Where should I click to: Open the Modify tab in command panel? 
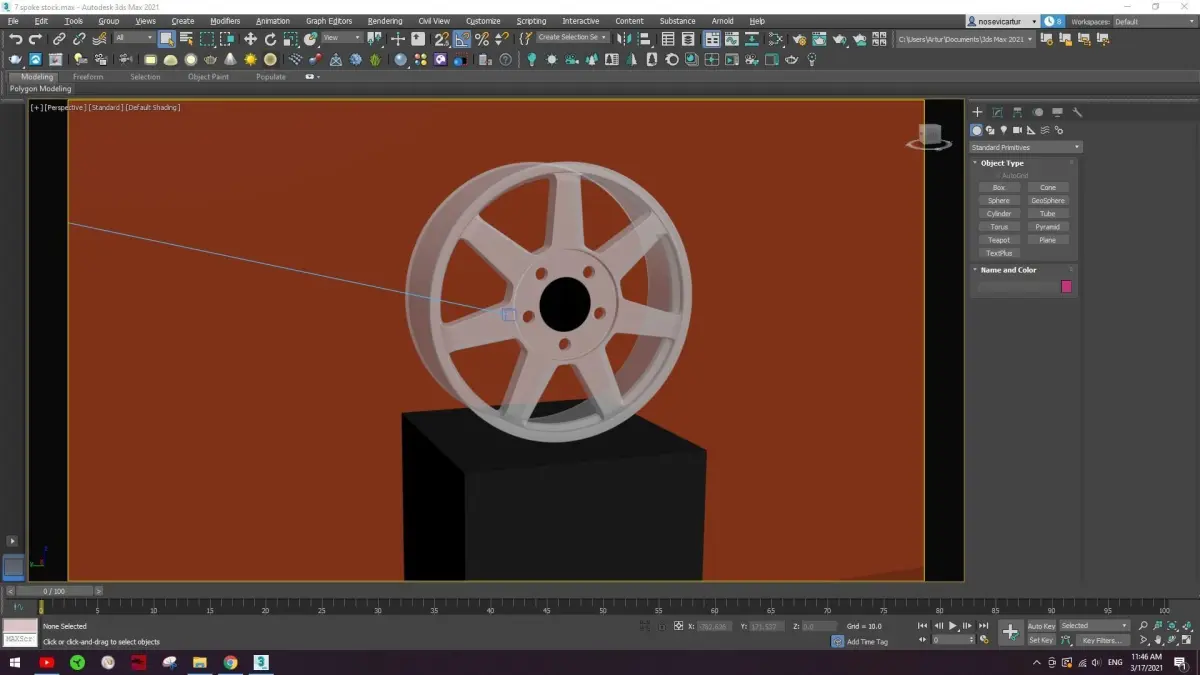coord(997,112)
